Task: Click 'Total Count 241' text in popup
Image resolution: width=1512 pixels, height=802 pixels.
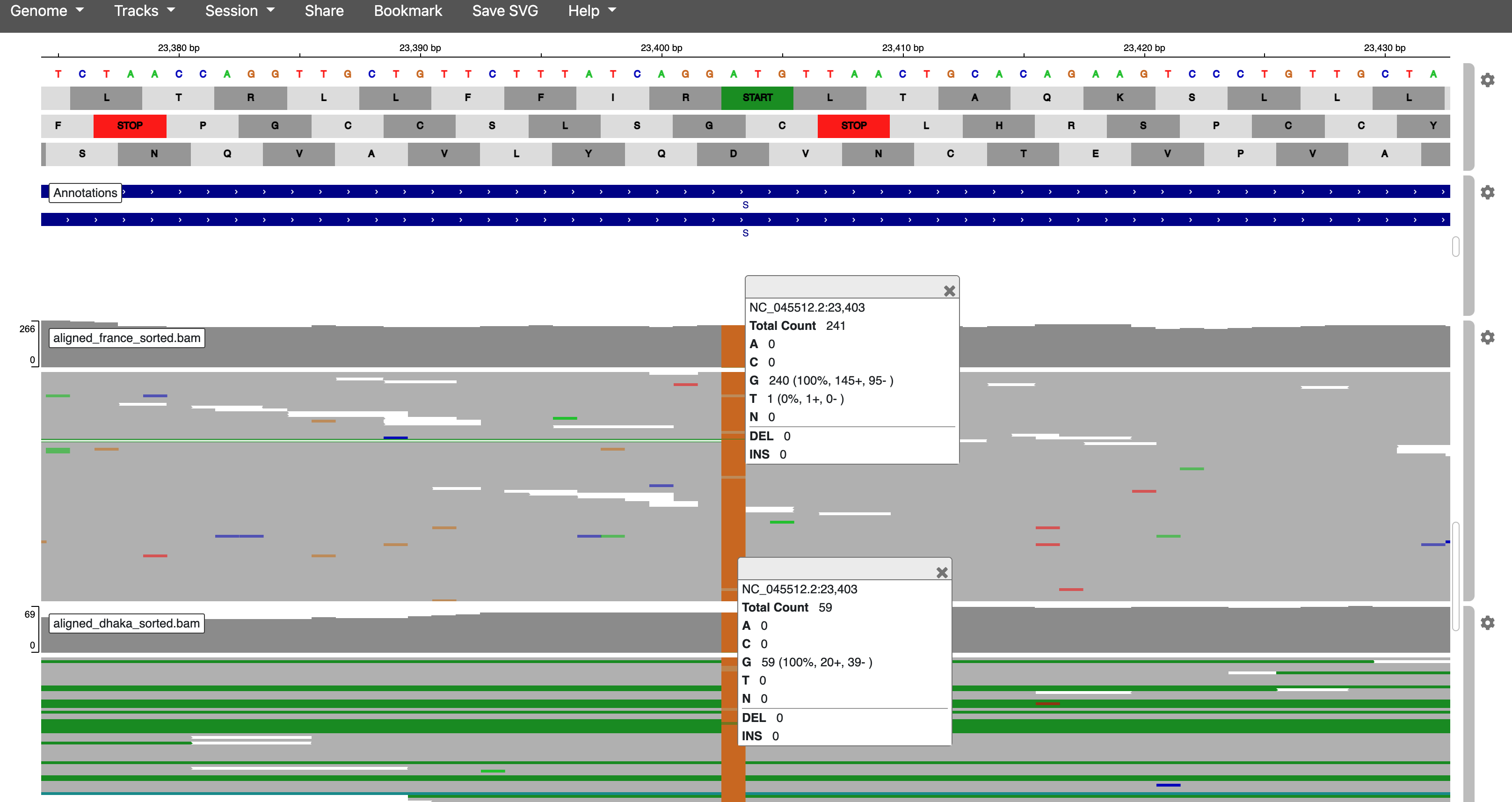Action: [797, 326]
